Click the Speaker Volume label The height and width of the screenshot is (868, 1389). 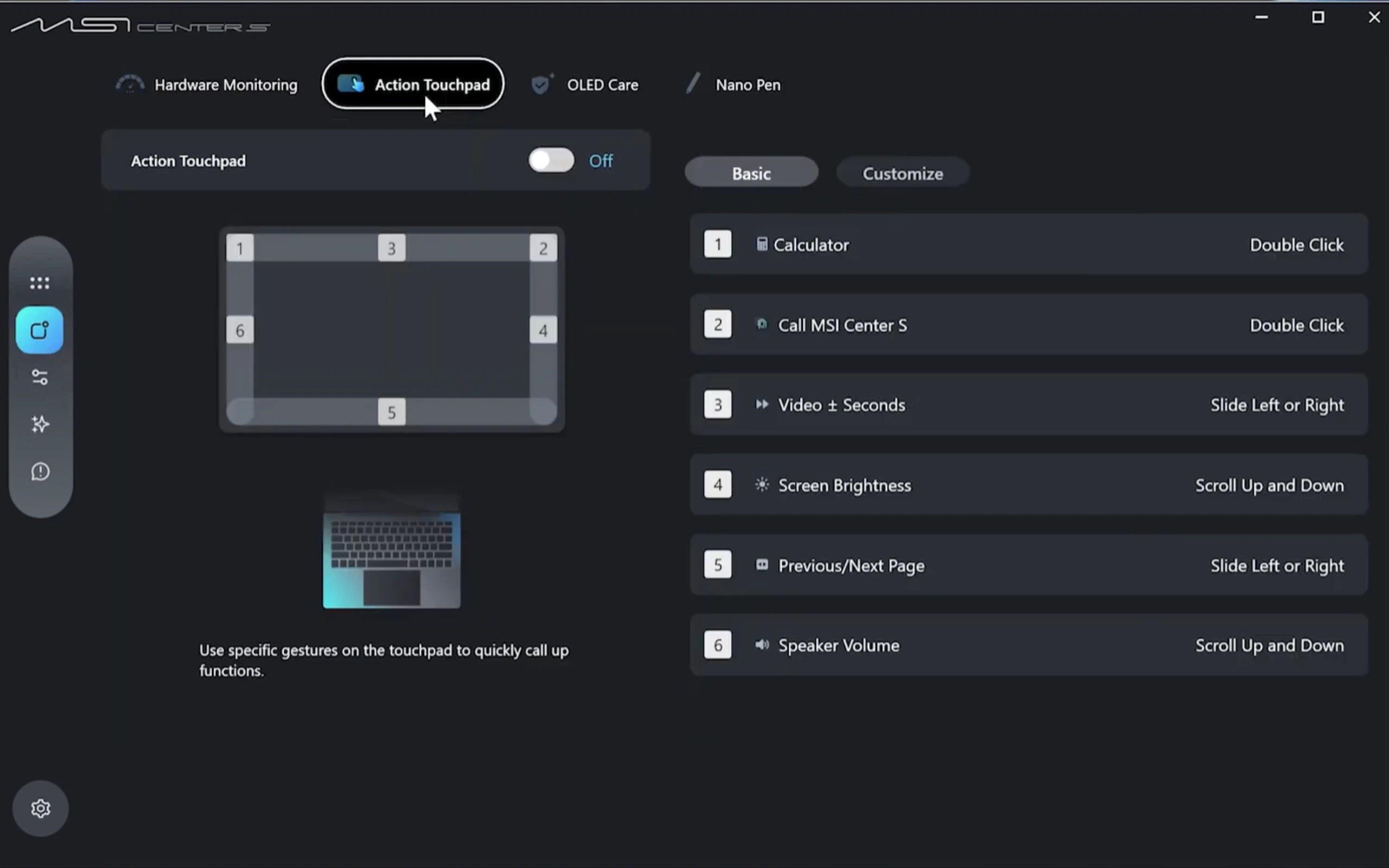pos(839,646)
